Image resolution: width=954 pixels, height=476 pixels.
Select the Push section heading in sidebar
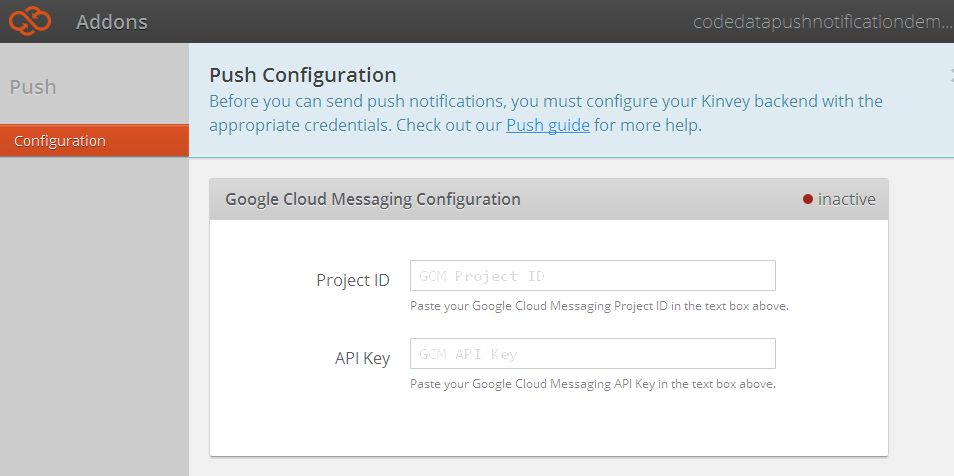coord(33,86)
